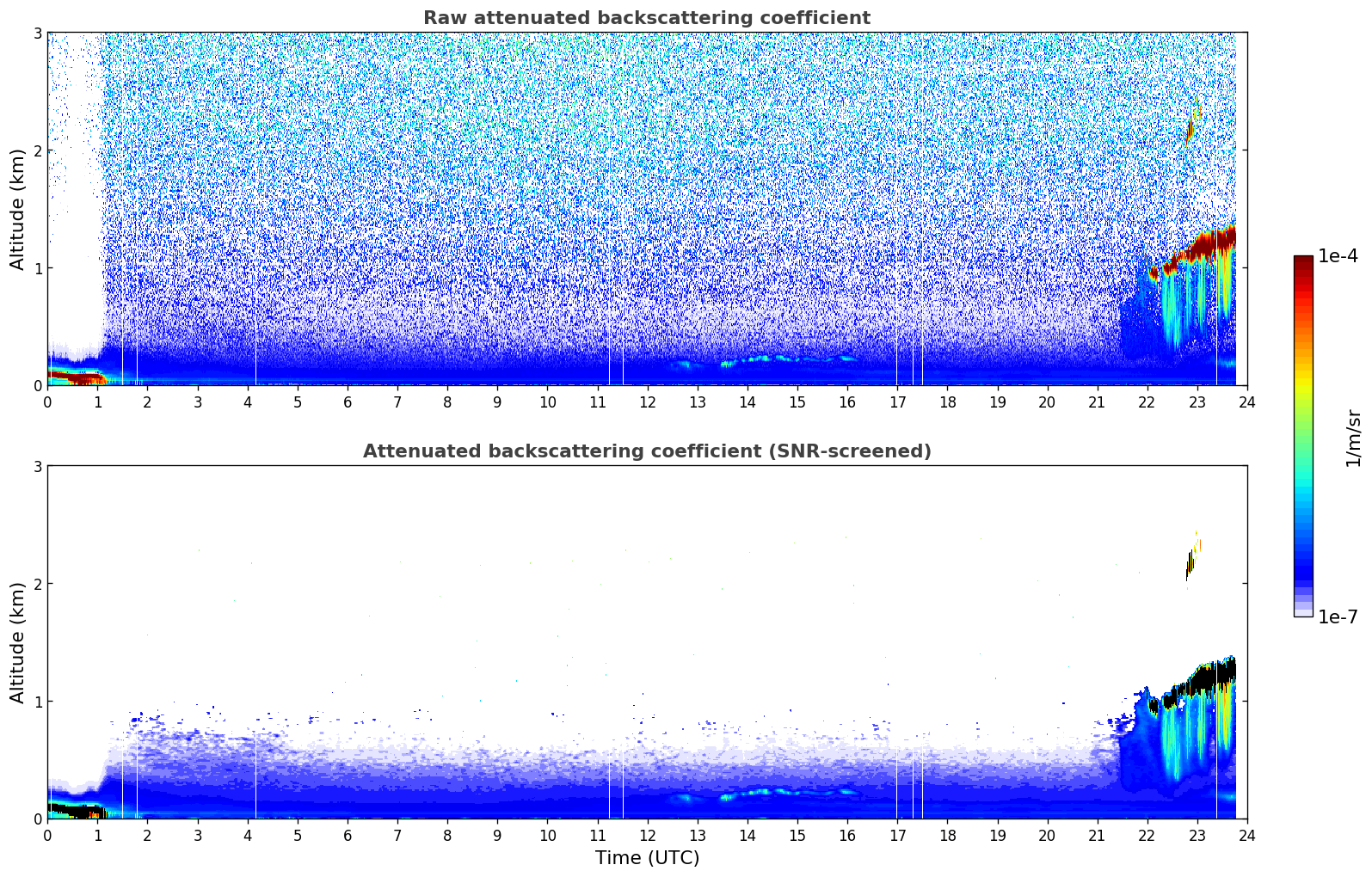Click altitude tick "2" on the top plot
Image resolution: width=1372 pixels, height=877 pixels.
(x=37, y=150)
